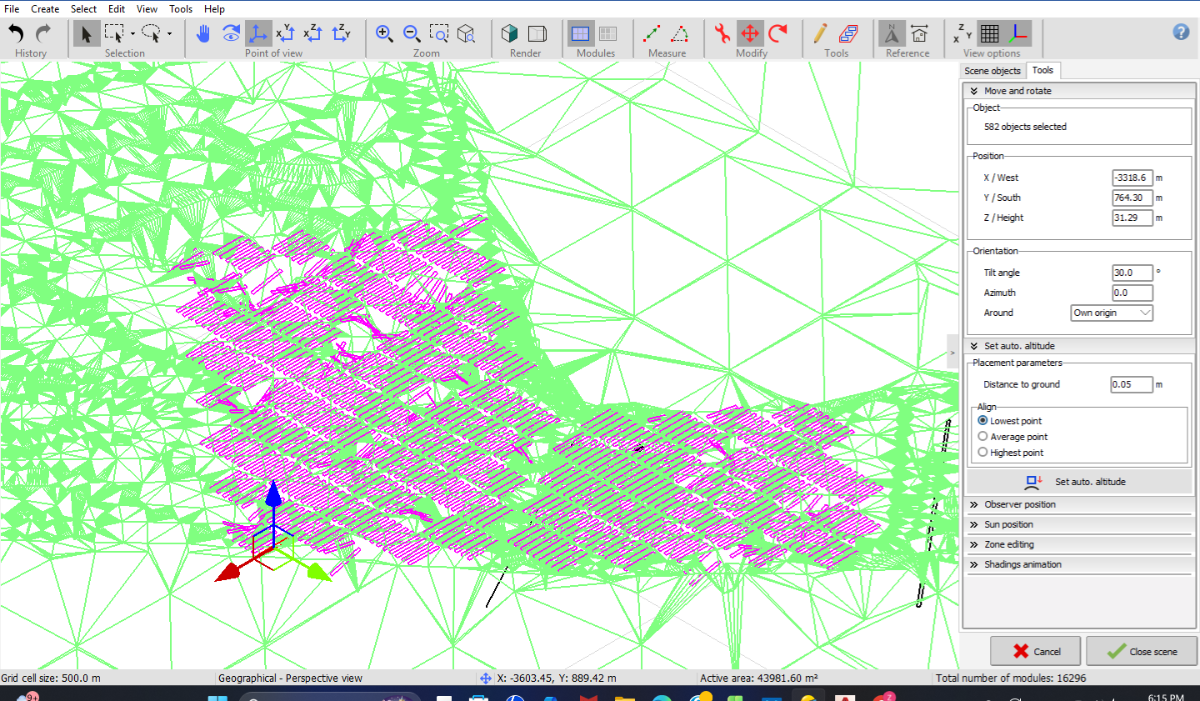Select Highest point alignment
Viewport: 1200px width, 701px height.
click(x=982, y=453)
